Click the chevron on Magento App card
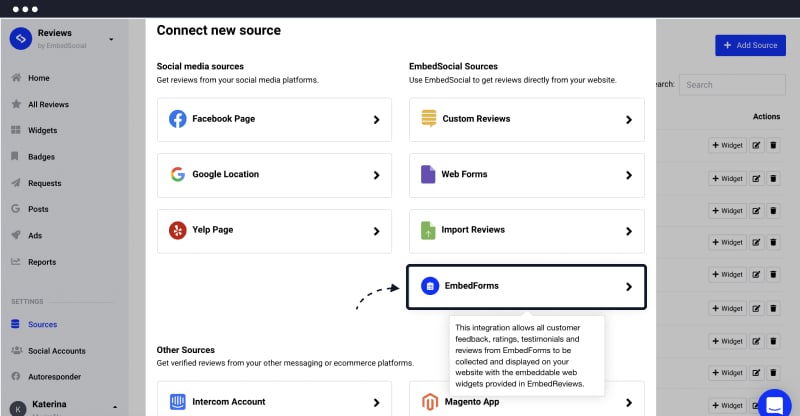Image resolution: width=800 pixels, height=416 pixels. point(629,403)
